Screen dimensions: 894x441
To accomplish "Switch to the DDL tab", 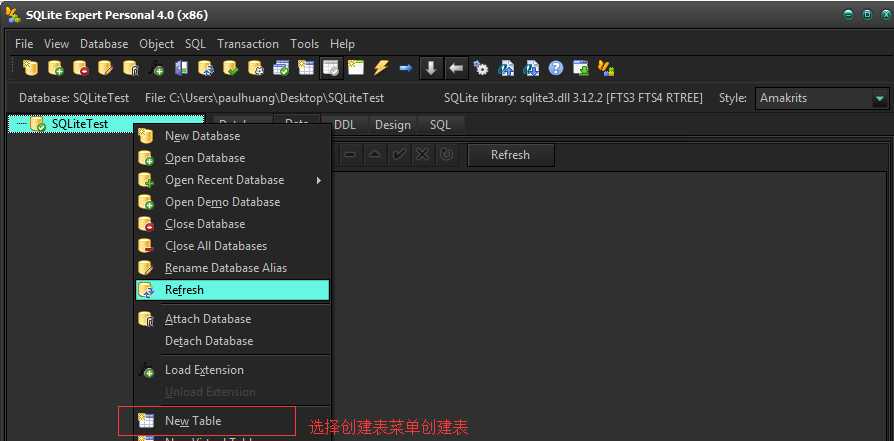I will coord(345,124).
